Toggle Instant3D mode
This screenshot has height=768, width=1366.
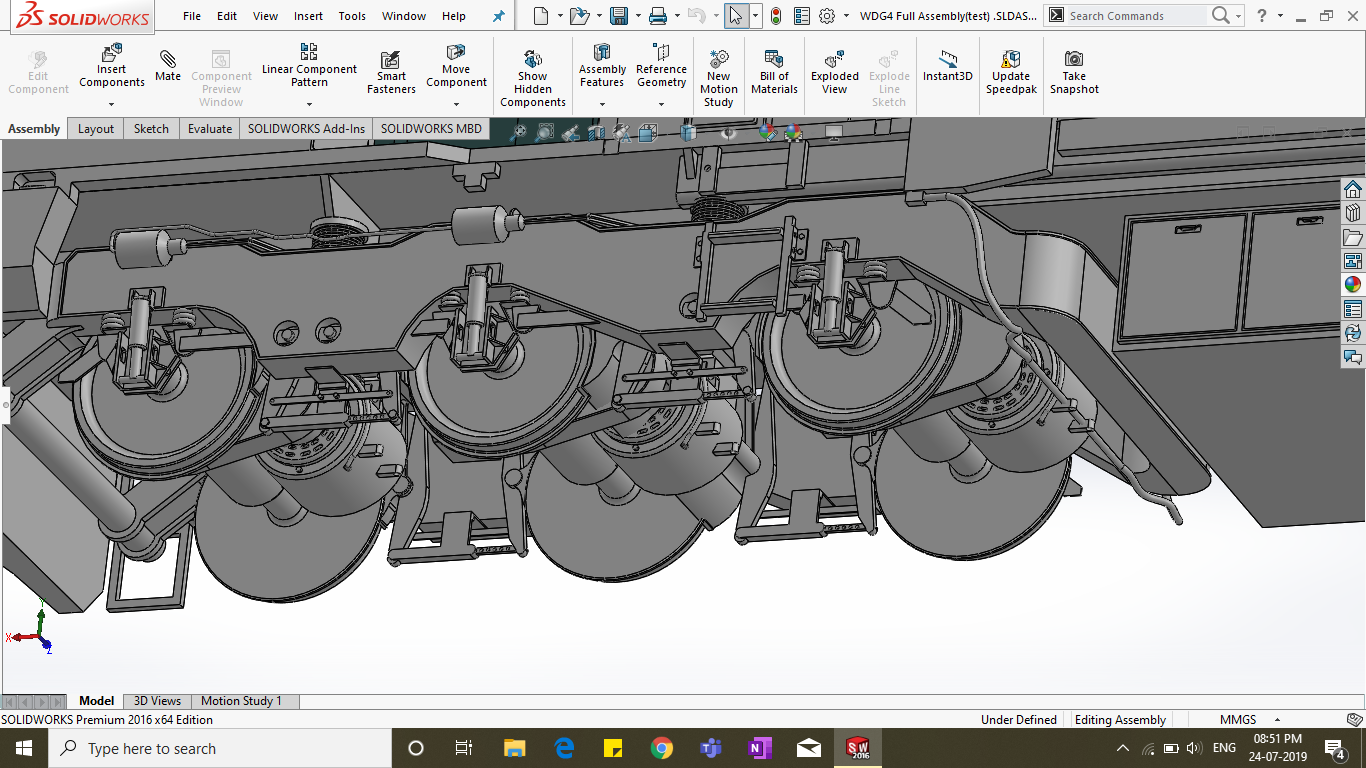pyautogui.click(x=947, y=60)
